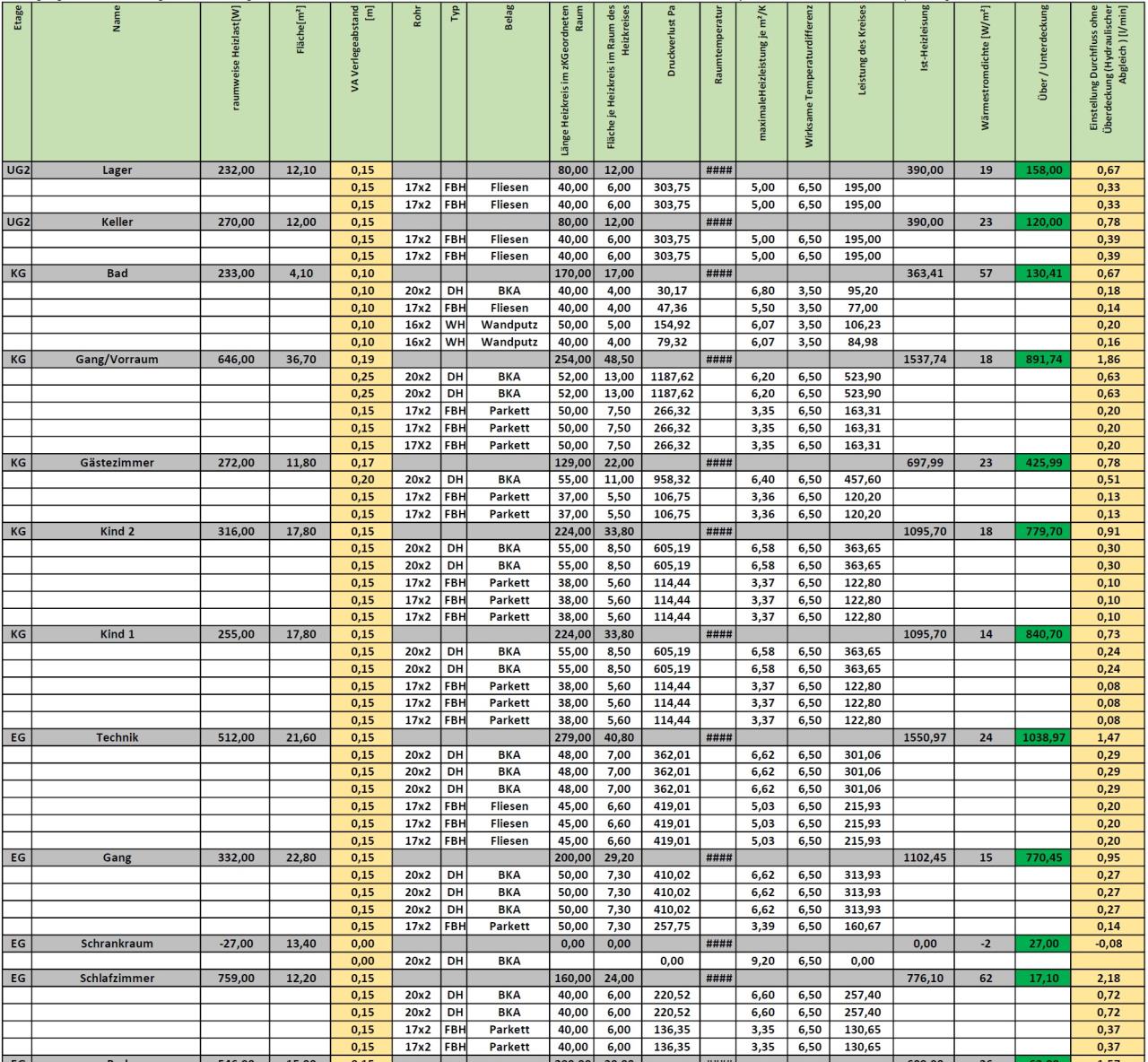Click the maximale Heizleistung value '9,20'

click(x=762, y=961)
